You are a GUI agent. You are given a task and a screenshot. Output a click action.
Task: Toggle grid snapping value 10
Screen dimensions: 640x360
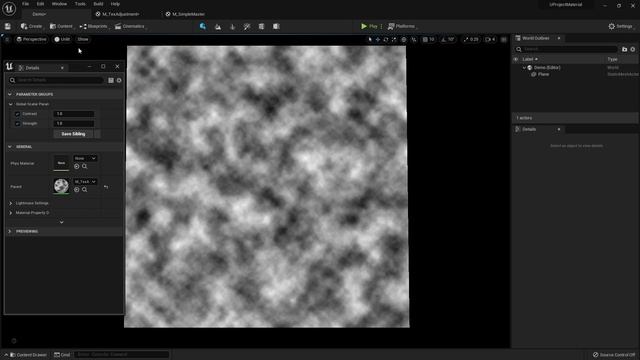[x=429, y=40]
